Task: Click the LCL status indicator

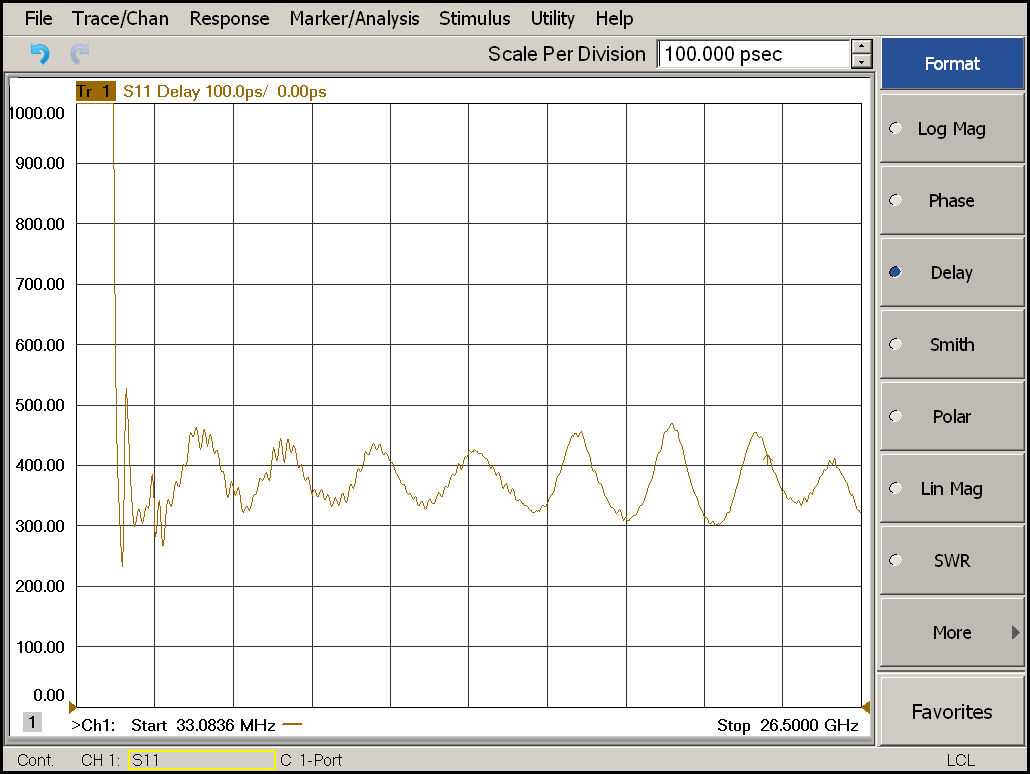Action: (960, 760)
